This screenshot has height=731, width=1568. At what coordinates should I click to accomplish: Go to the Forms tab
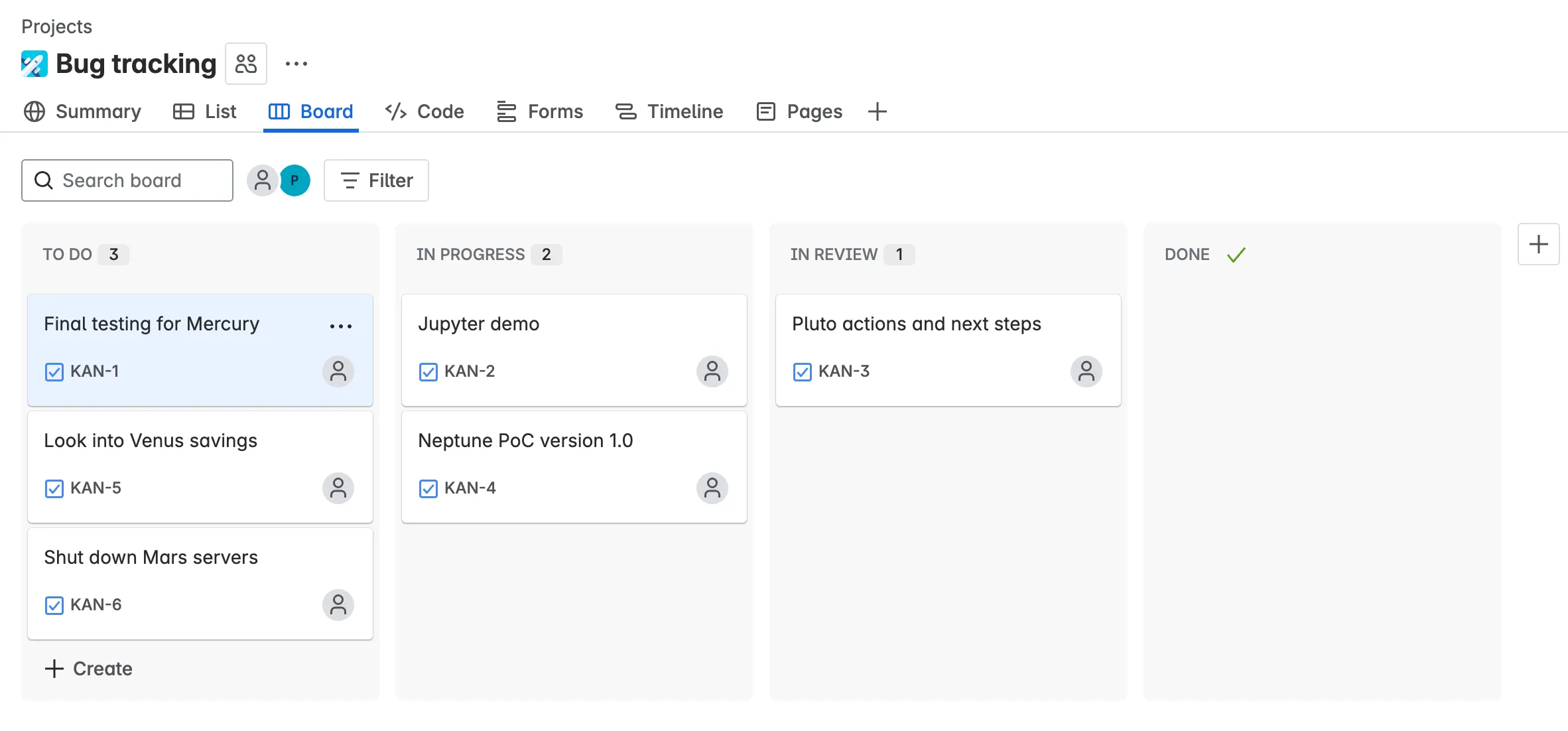tap(540, 111)
